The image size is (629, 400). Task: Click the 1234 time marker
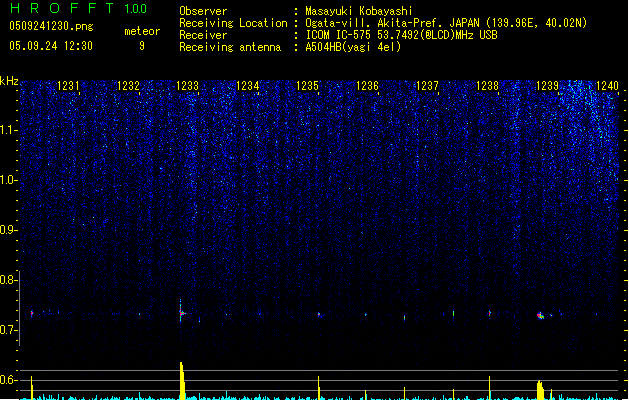[x=248, y=86]
